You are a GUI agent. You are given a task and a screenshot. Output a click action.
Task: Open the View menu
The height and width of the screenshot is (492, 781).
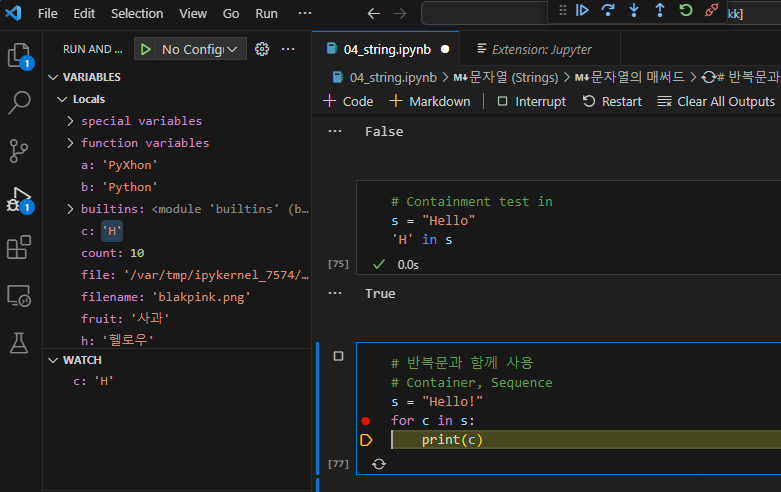pyautogui.click(x=193, y=13)
